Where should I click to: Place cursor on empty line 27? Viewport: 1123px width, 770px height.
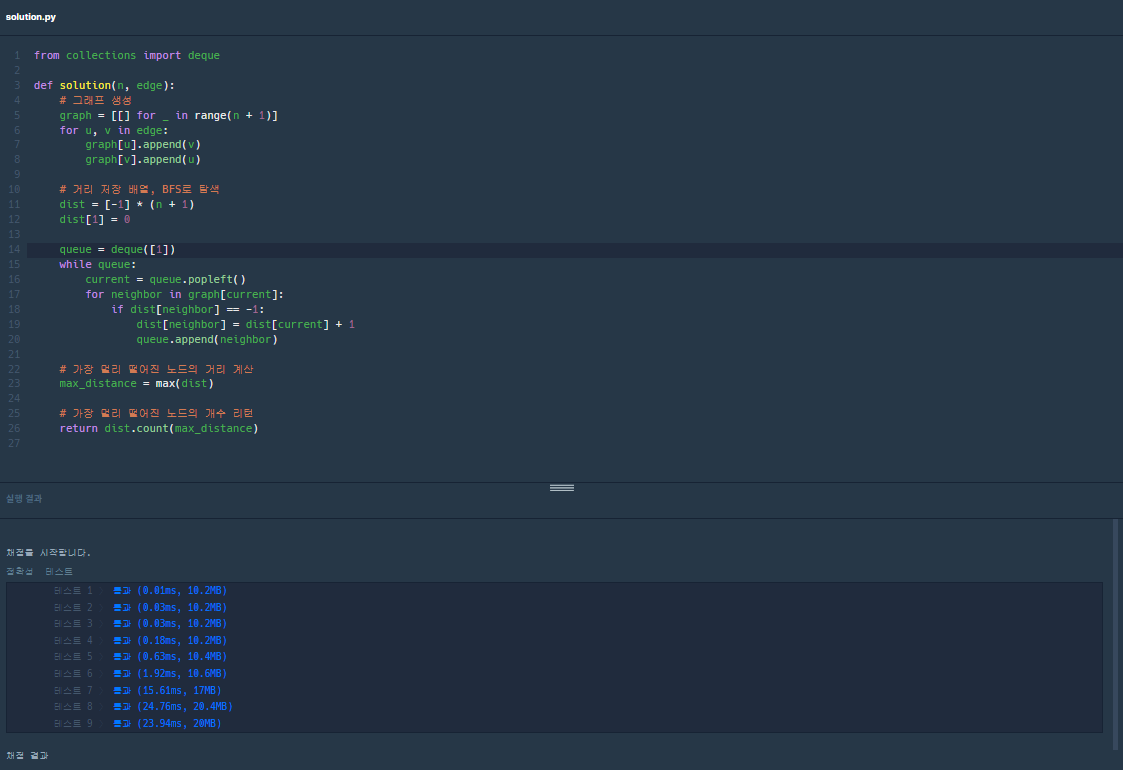(x=573, y=443)
